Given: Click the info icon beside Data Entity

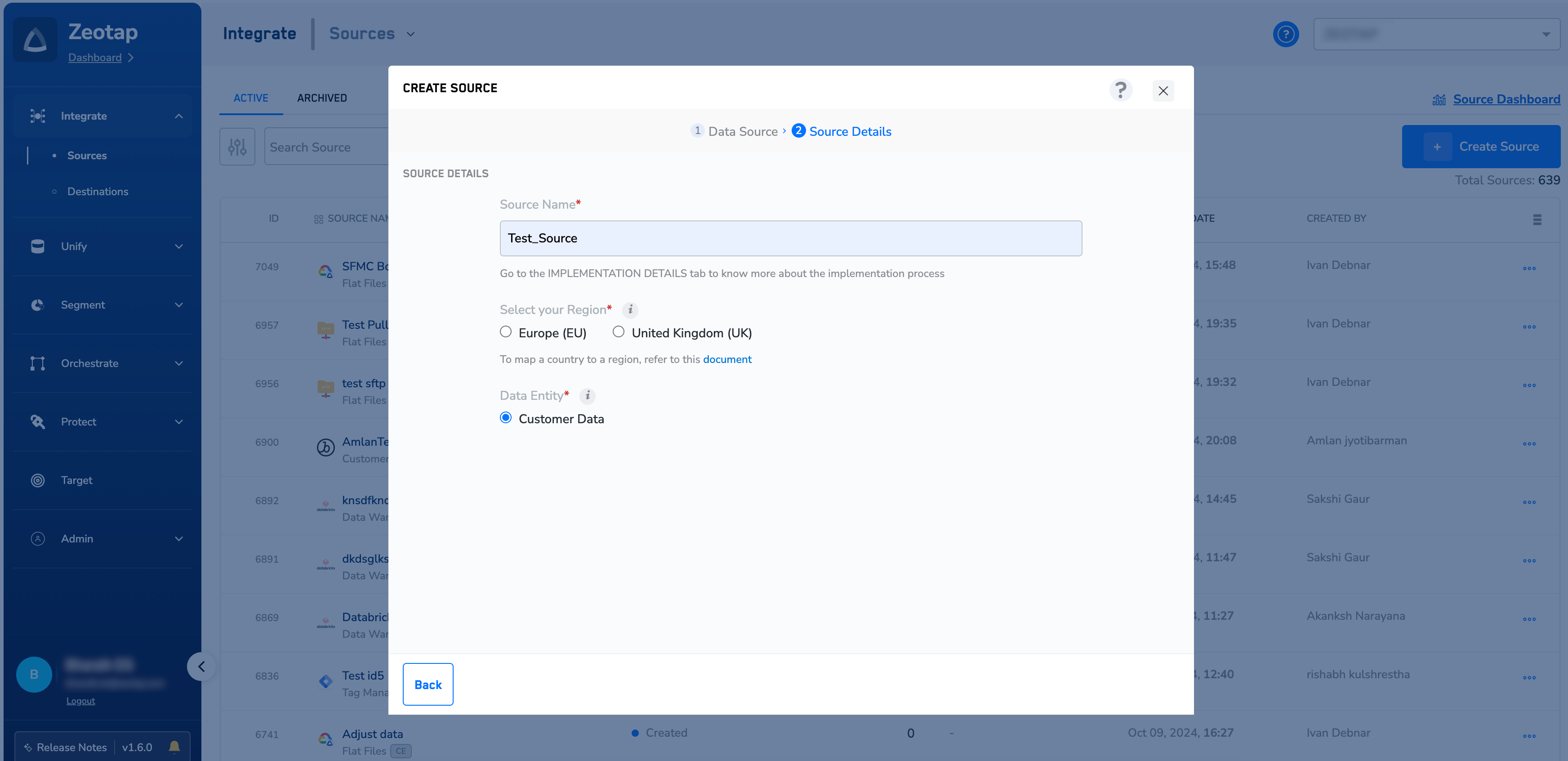Looking at the screenshot, I should [x=588, y=396].
